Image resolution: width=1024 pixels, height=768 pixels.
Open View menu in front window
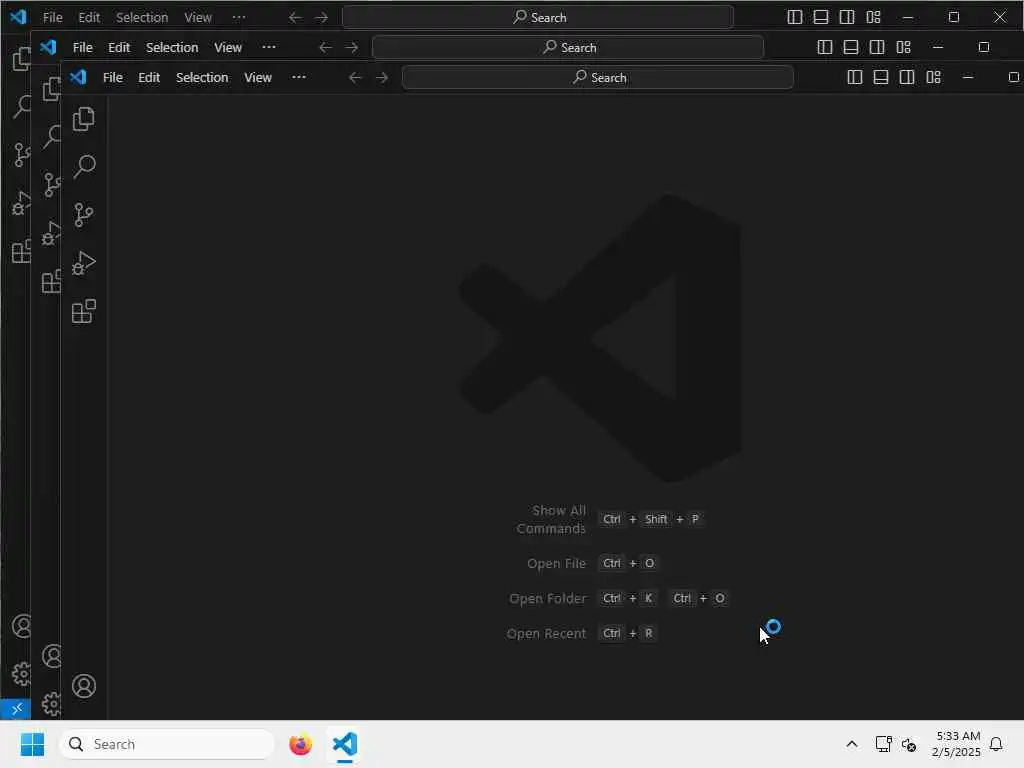tap(258, 77)
